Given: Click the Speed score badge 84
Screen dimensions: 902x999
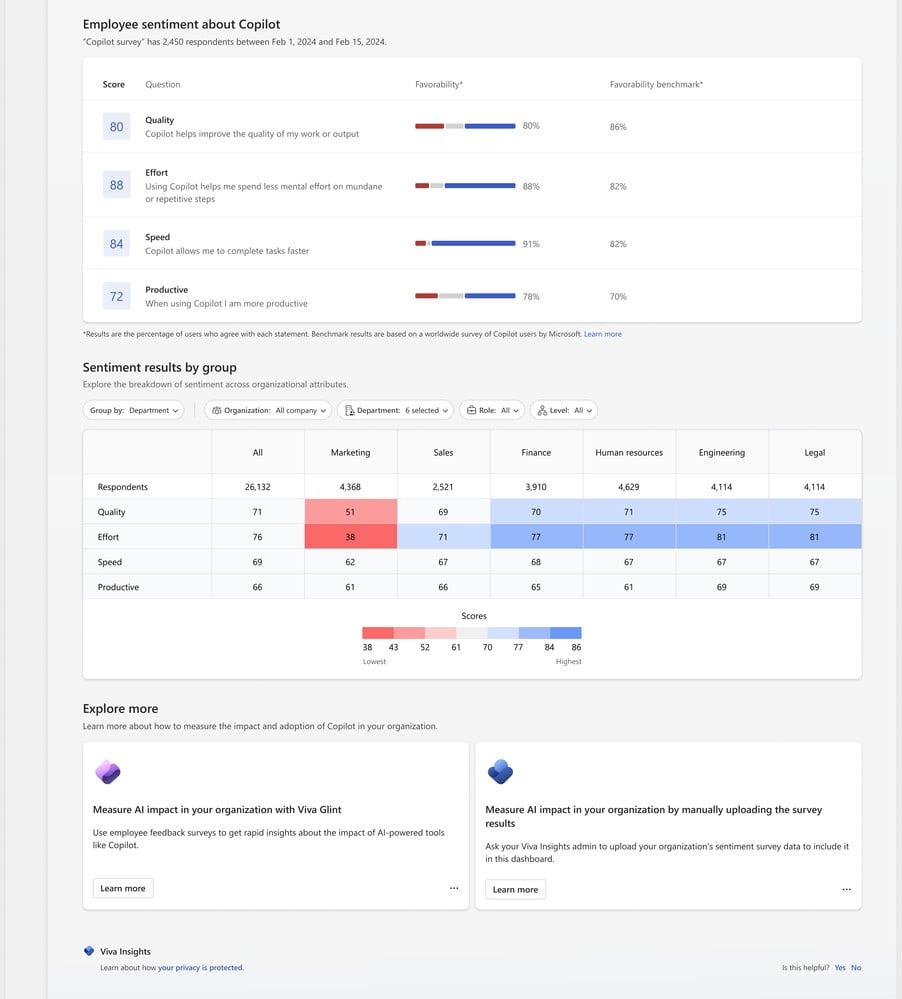Looking at the screenshot, I should (x=117, y=244).
